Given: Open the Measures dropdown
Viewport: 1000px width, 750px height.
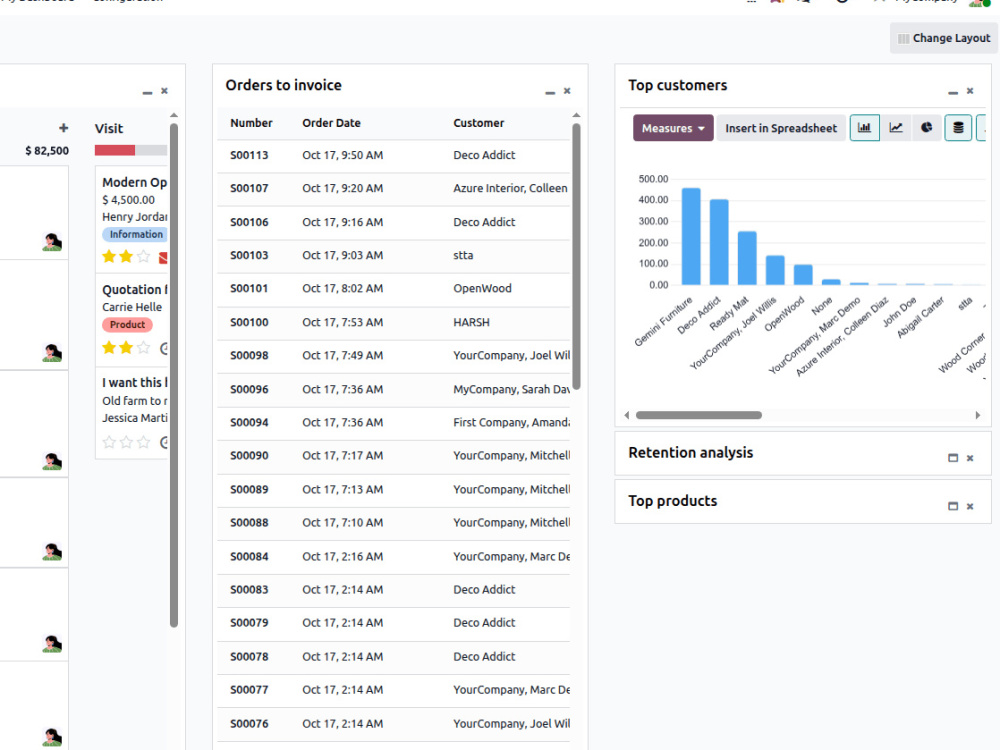Looking at the screenshot, I should tap(673, 128).
